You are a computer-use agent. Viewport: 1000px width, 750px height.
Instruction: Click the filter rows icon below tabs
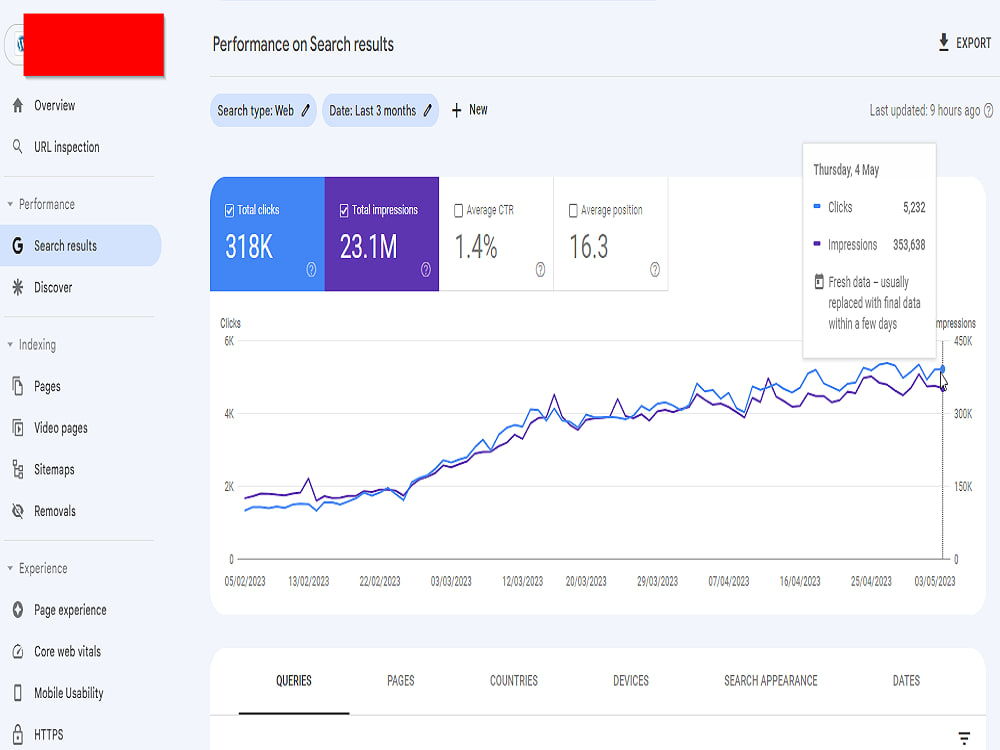click(964, 739)
